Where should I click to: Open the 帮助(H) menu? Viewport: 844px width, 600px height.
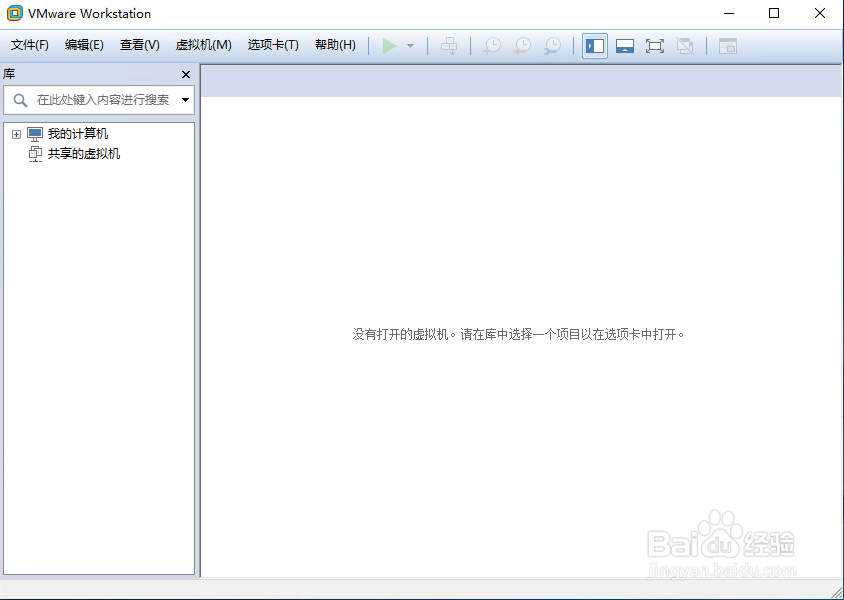pos(335,44)
